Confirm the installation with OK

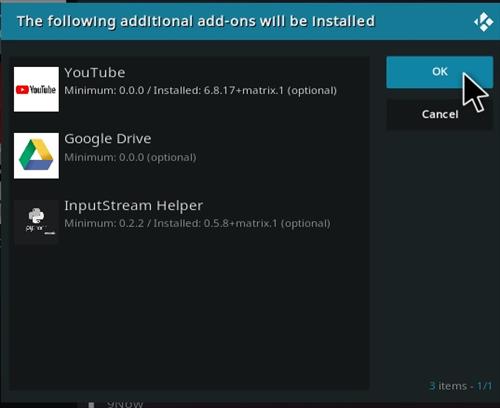pos(439,72)
